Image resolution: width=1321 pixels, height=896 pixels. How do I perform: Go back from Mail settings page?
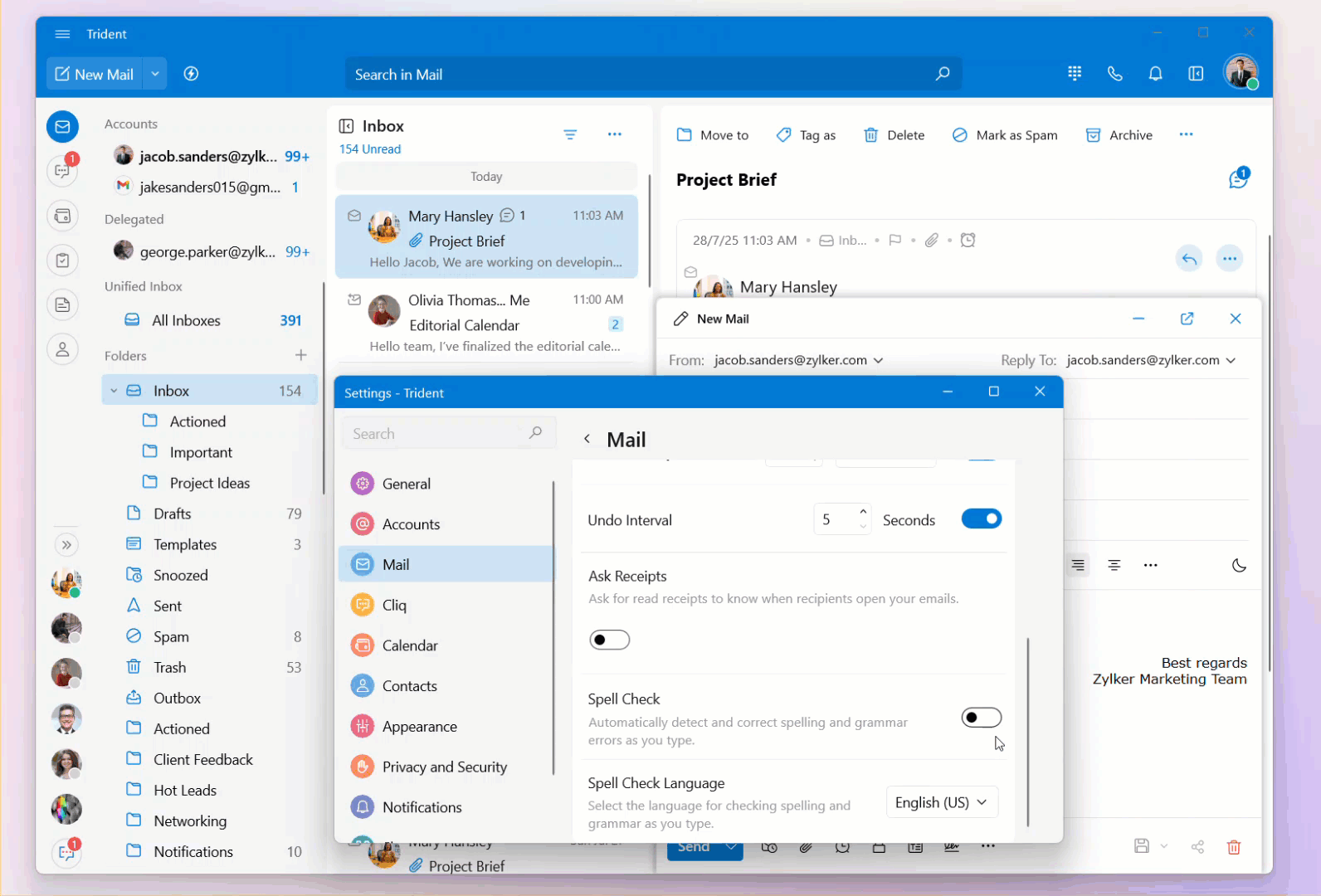click(587, 439)
